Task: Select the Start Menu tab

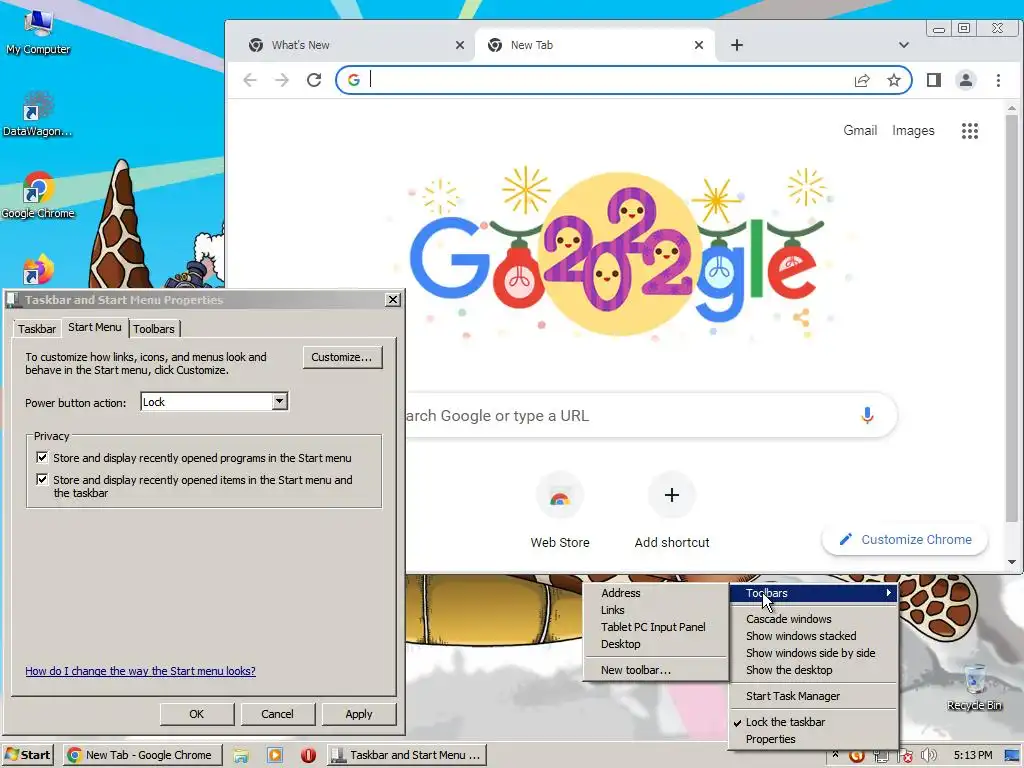Action: point(95,327)
